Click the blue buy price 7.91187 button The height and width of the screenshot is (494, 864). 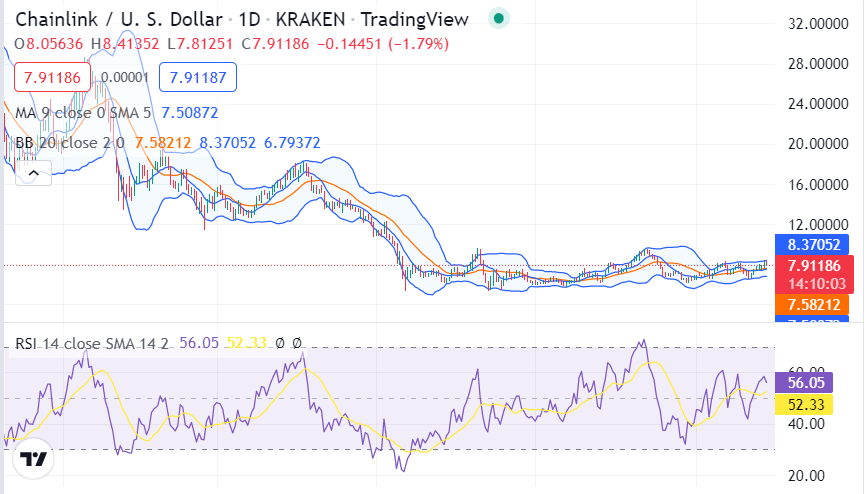coord(198,77)
